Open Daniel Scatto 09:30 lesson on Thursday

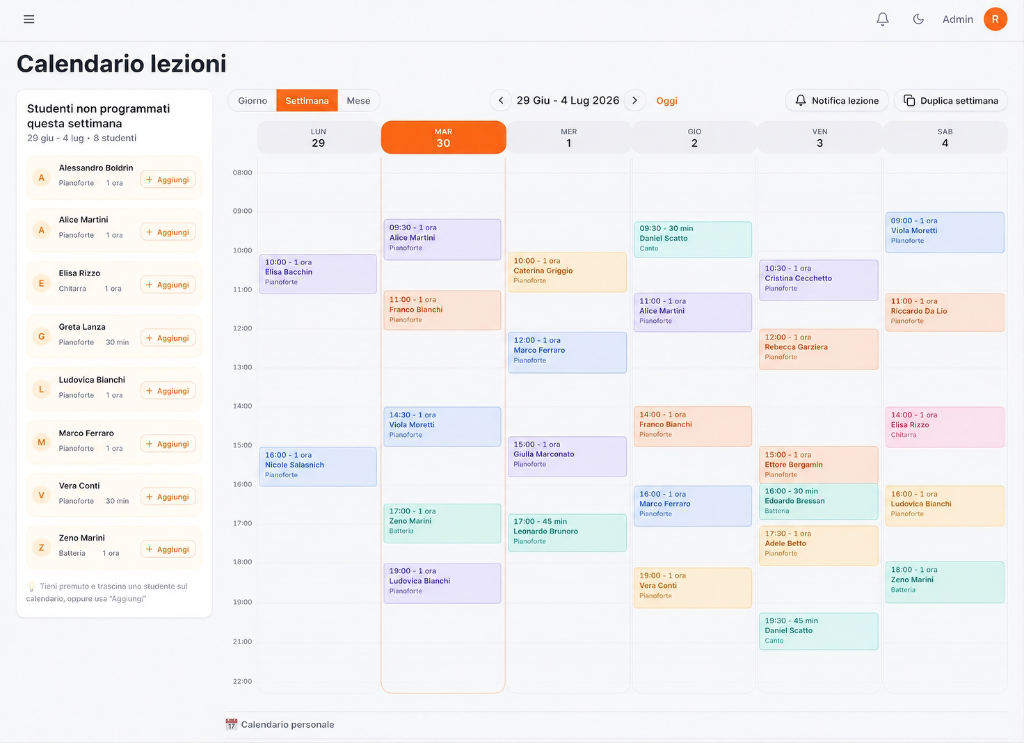(x=693, y=239)
